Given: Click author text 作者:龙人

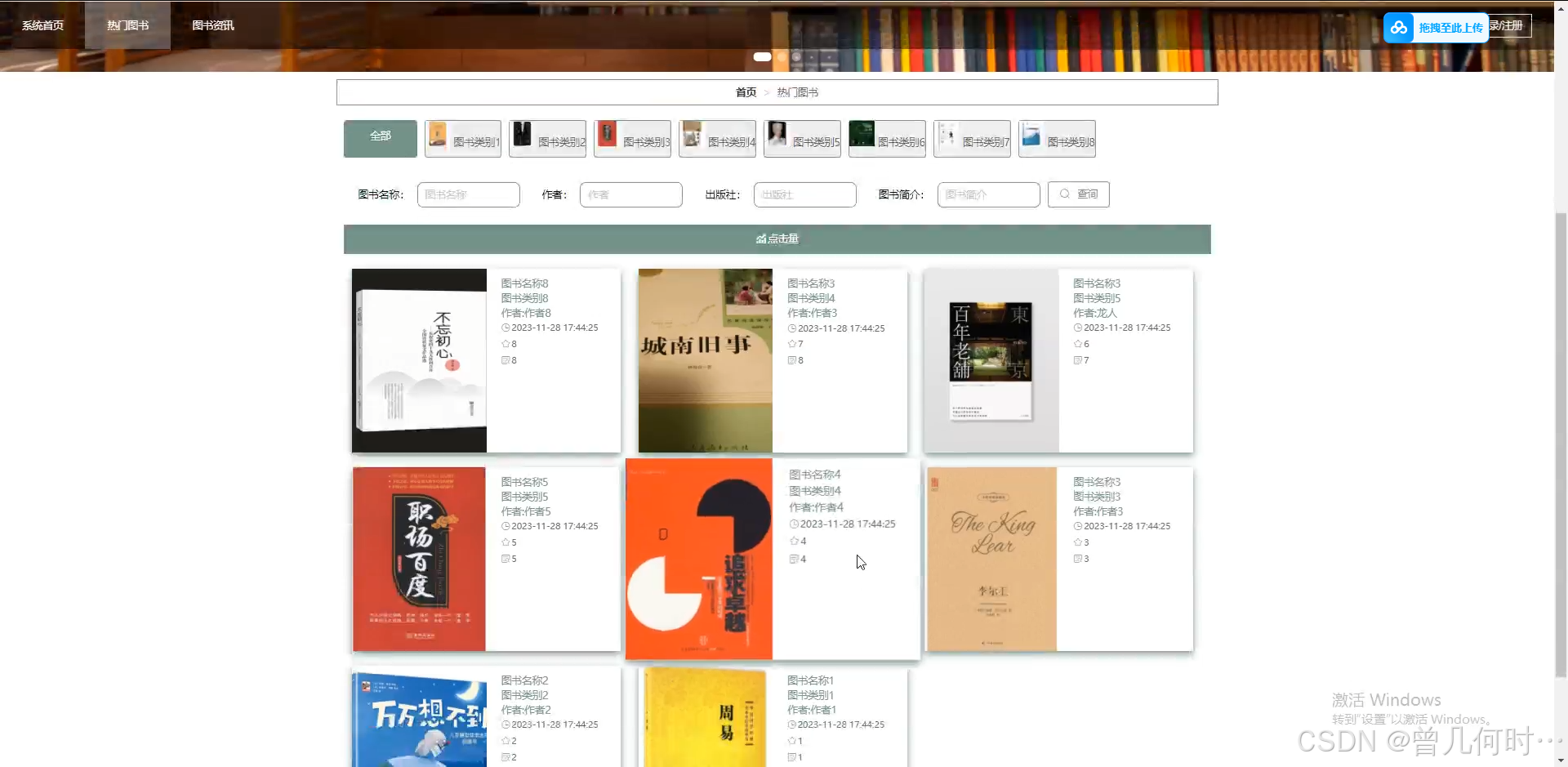Looking at the screenshot, I should (1094, 313).
